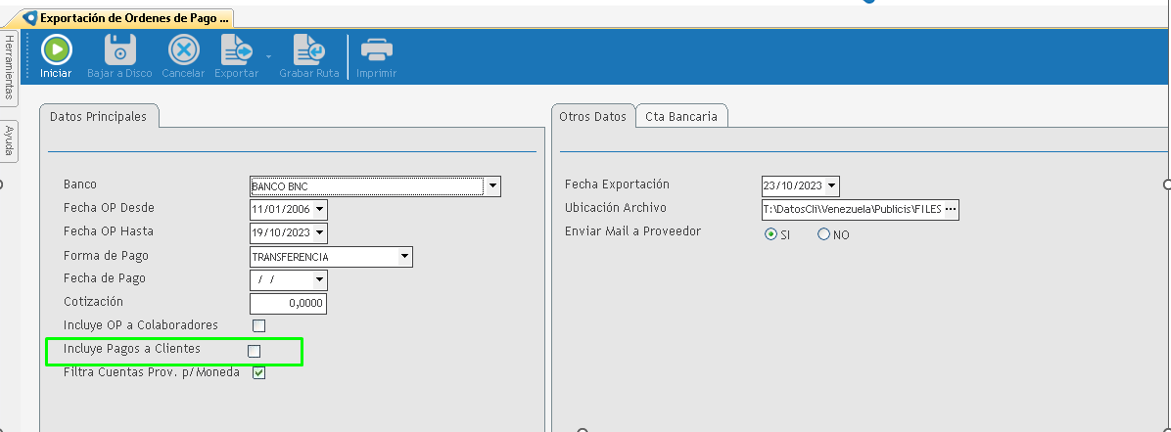Image resolution: width=1171 pixels, height=432 pixels.
Task: Click the Cotización input field
Action: point(288,303)
